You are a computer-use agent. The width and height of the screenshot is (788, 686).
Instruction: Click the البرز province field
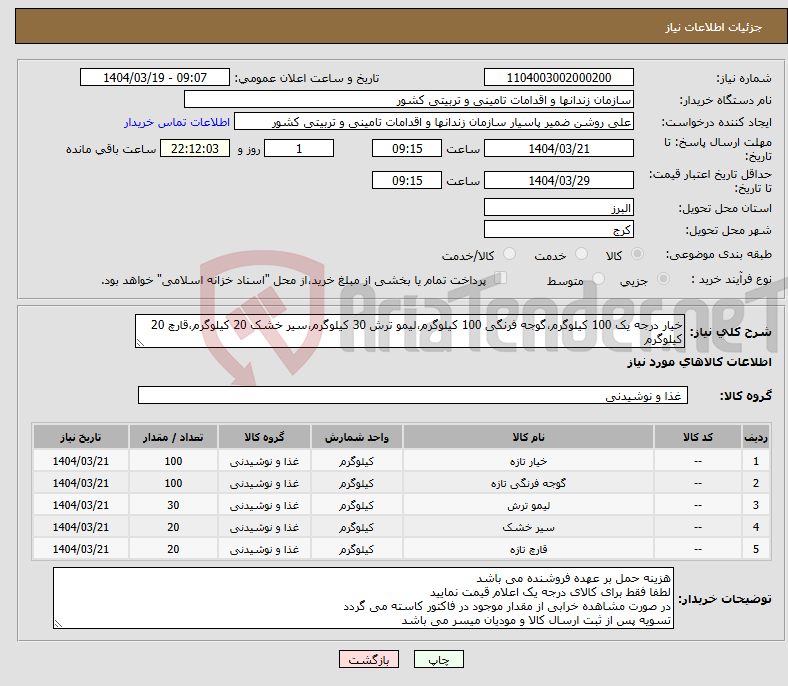tap(559, 207)
